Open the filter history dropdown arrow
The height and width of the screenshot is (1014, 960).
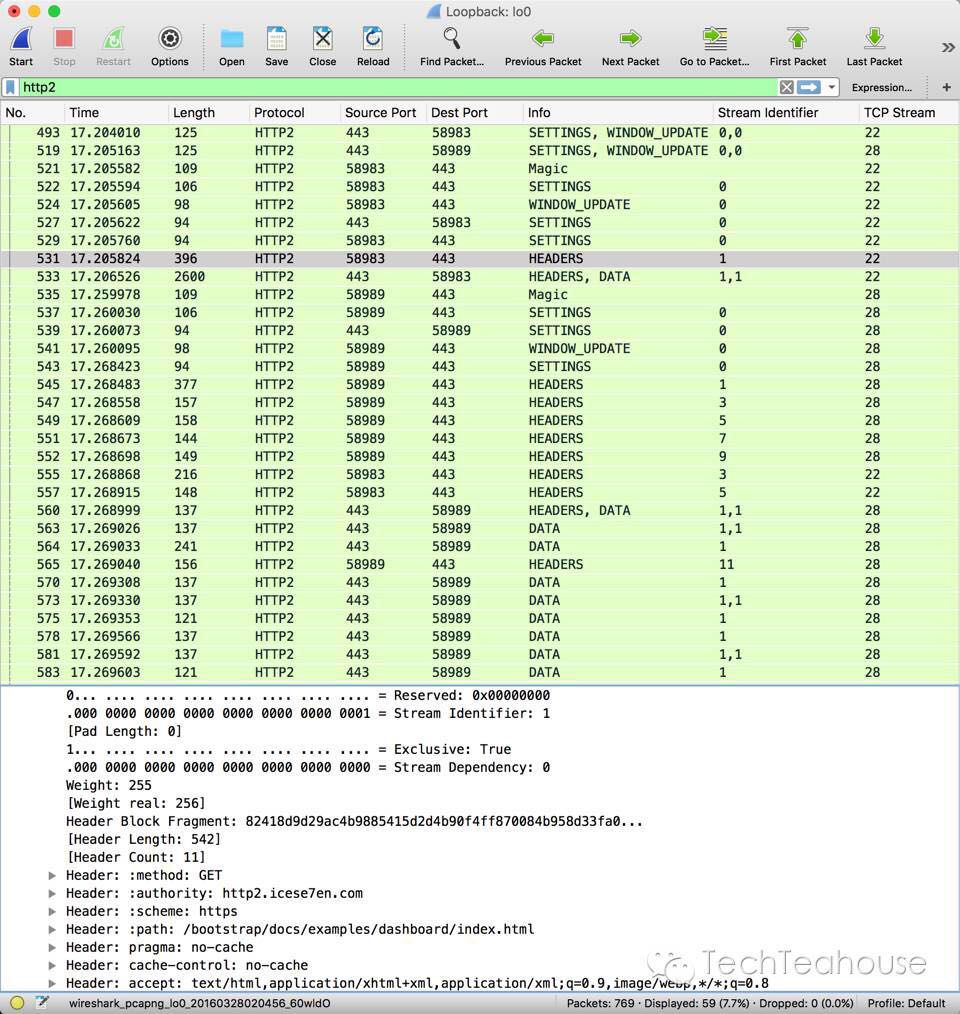coord(832,87)
